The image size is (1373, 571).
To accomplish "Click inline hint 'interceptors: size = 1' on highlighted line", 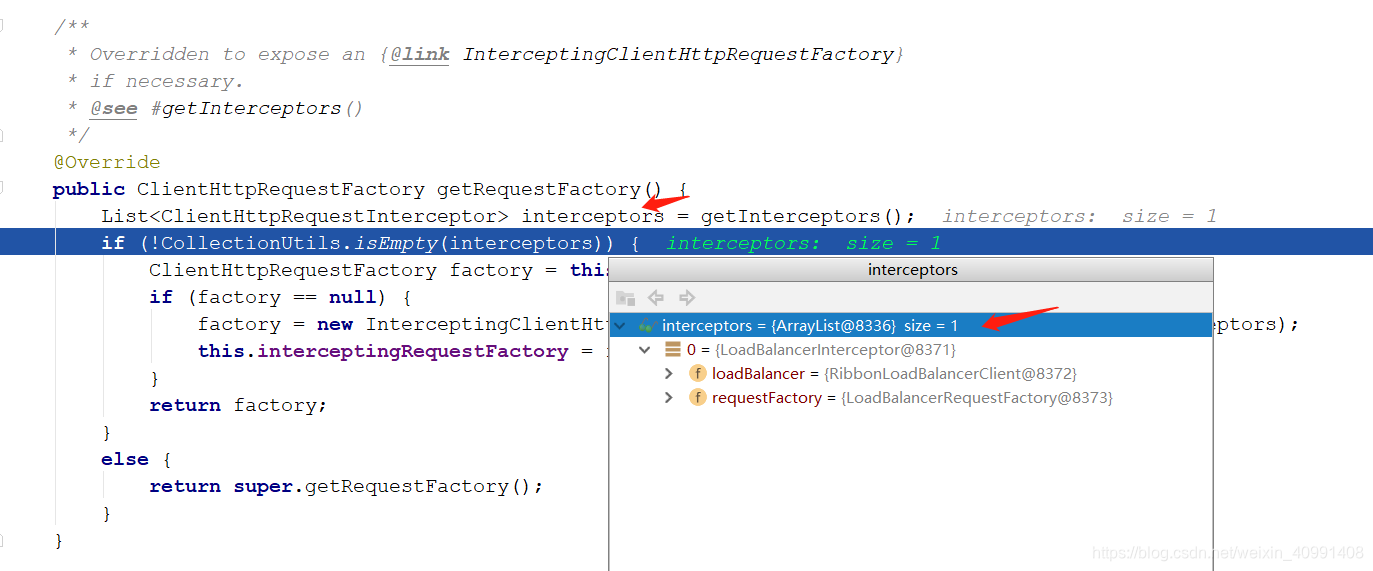I will click(803, 243).
